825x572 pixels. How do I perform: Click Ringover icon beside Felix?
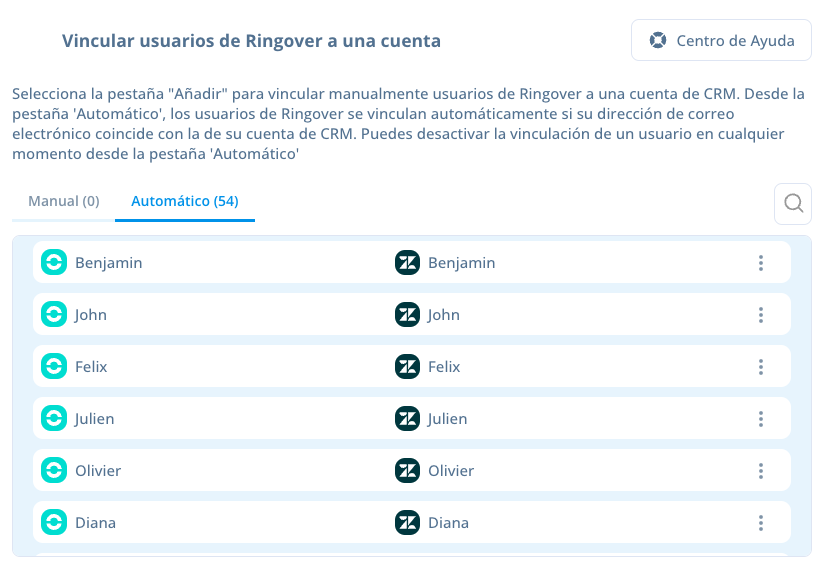[x=54, y=366]
